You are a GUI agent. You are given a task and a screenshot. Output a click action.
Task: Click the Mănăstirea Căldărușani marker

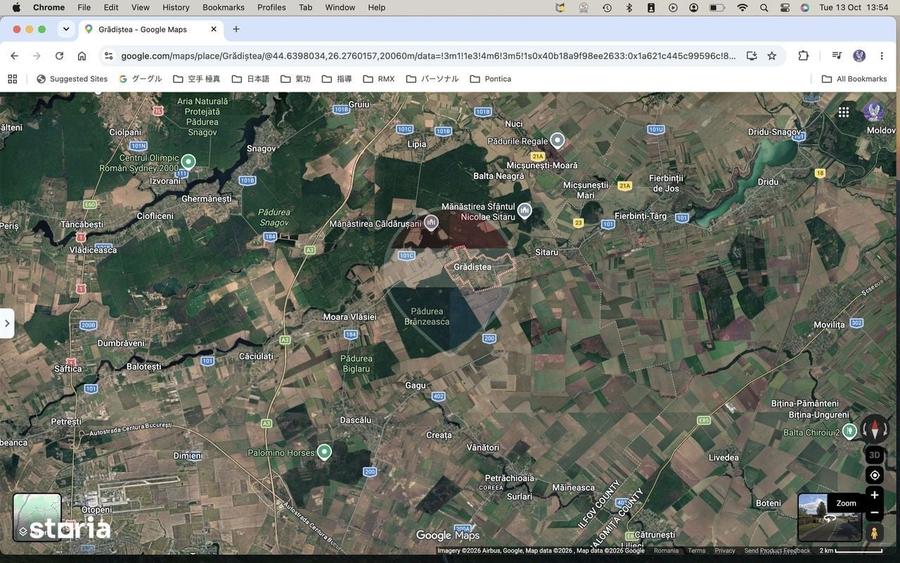click(431, 222)
